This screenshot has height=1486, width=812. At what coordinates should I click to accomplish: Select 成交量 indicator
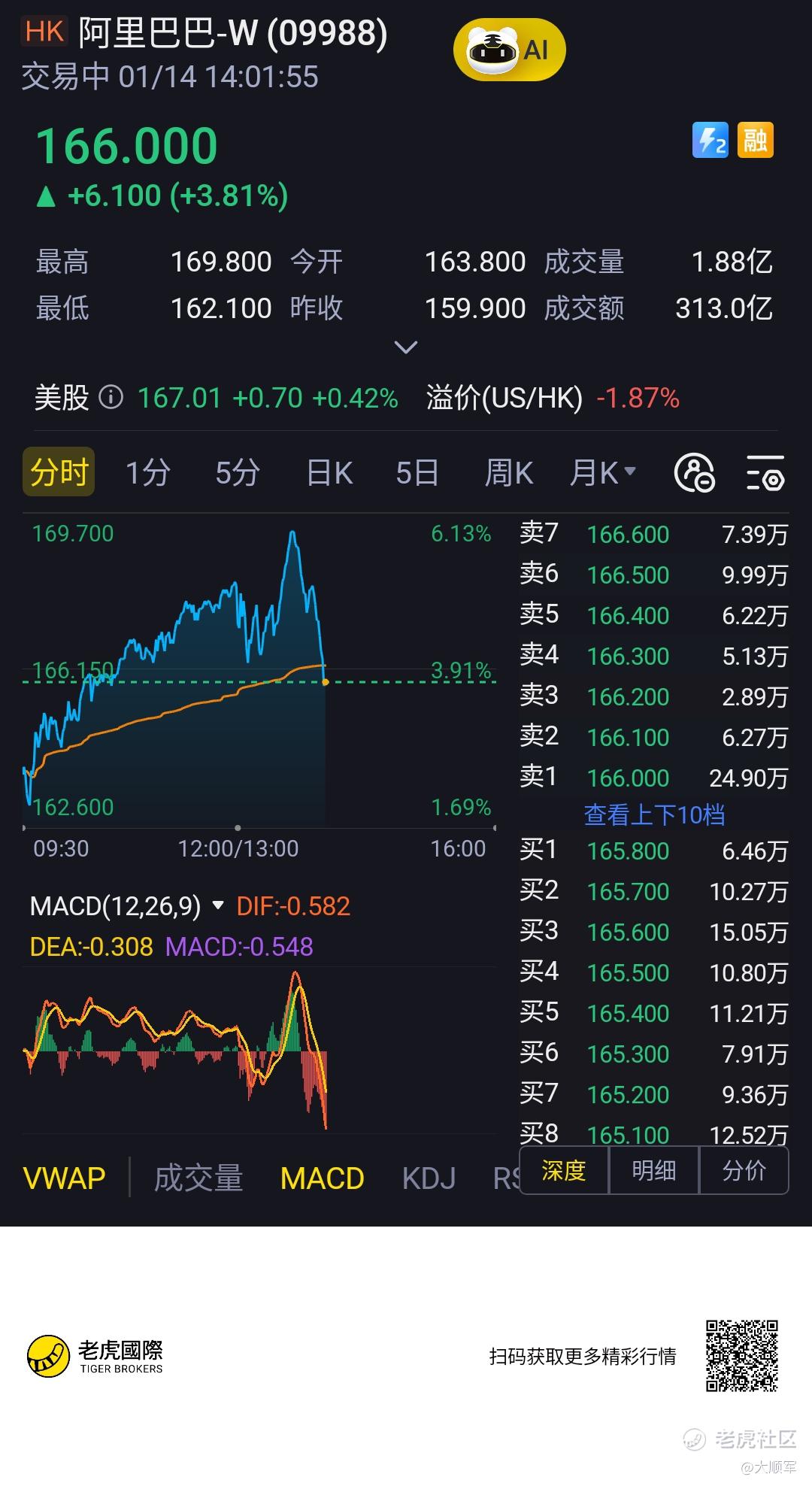pyautogui.click(x=198, y=1178)
